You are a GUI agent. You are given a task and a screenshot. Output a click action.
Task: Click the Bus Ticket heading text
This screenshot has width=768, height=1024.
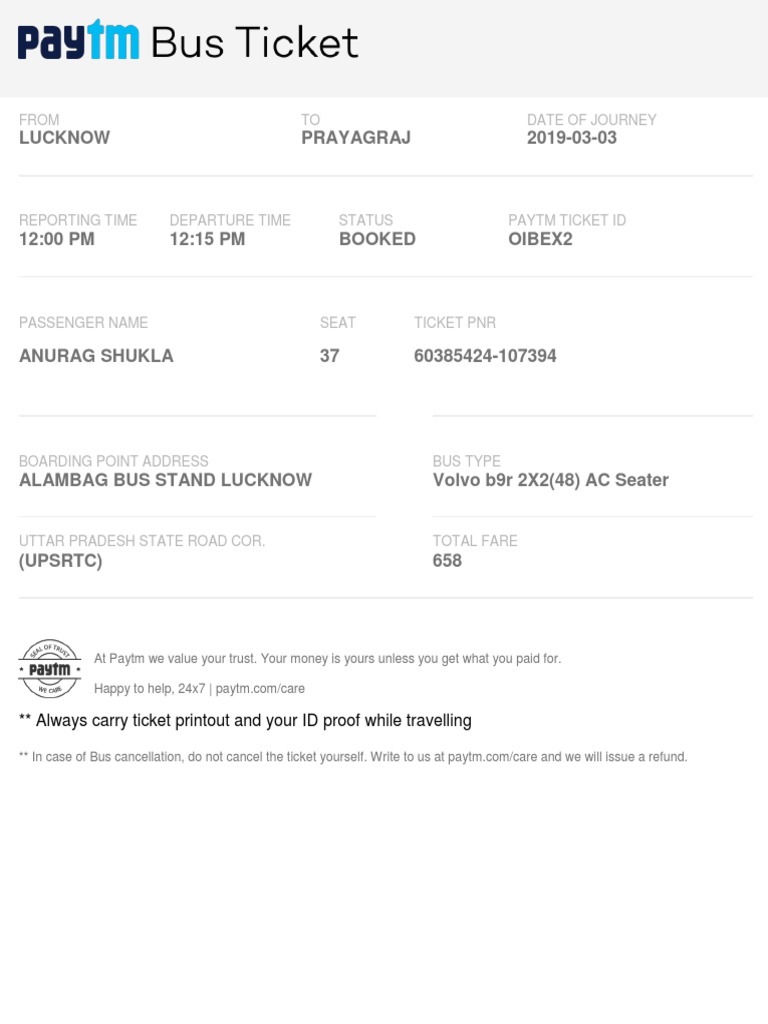254,42
